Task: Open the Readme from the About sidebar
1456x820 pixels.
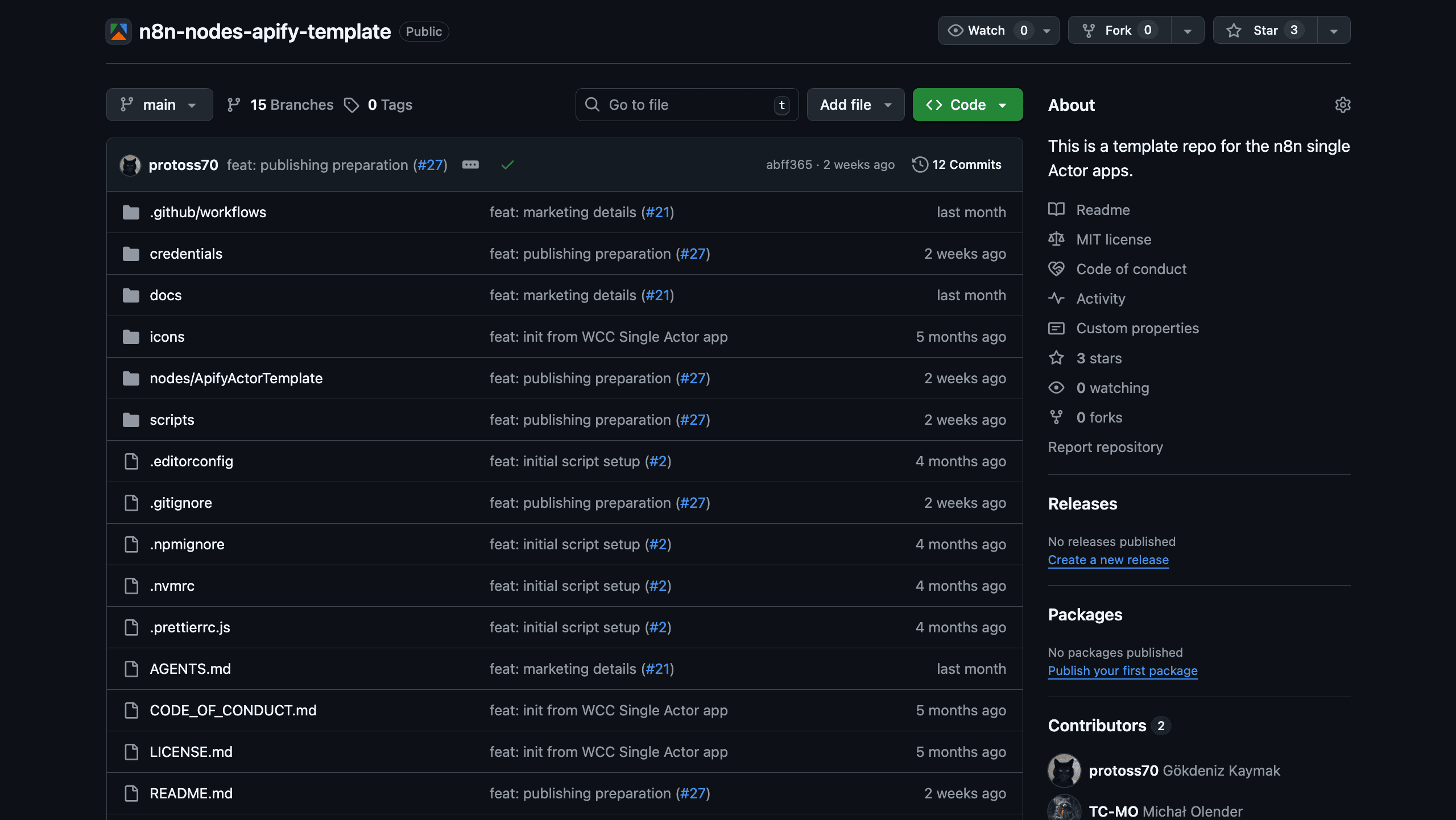Action: coord(1103,209)
